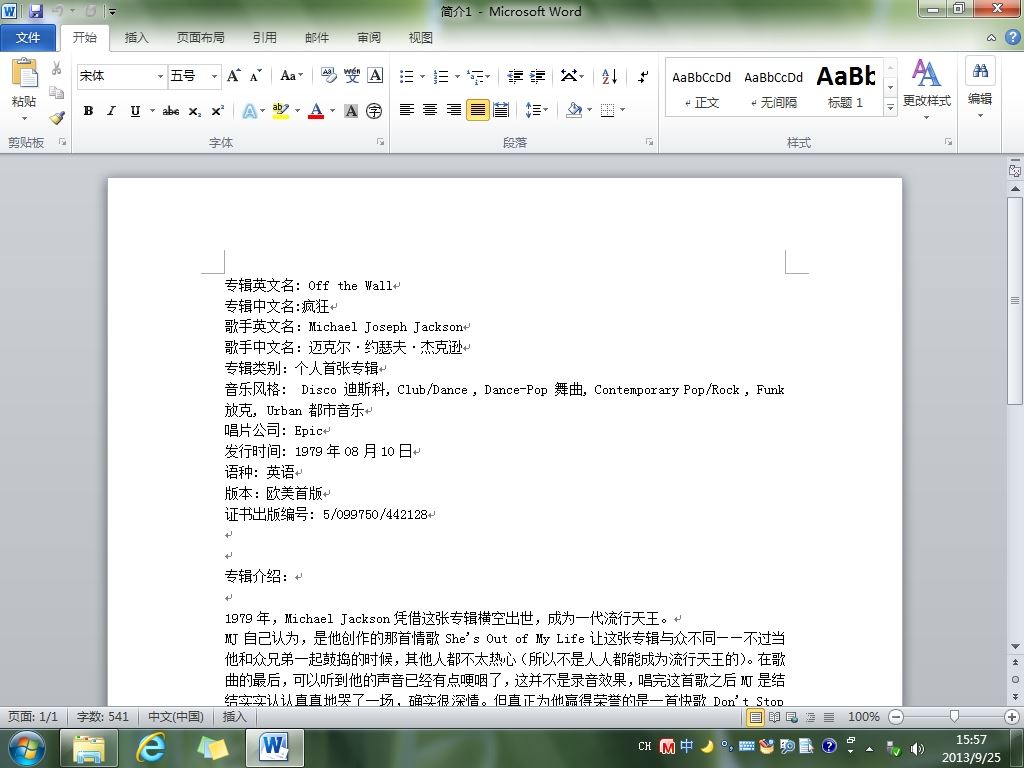
Task: Toggle Character Shading
Action: coord(351,111)
